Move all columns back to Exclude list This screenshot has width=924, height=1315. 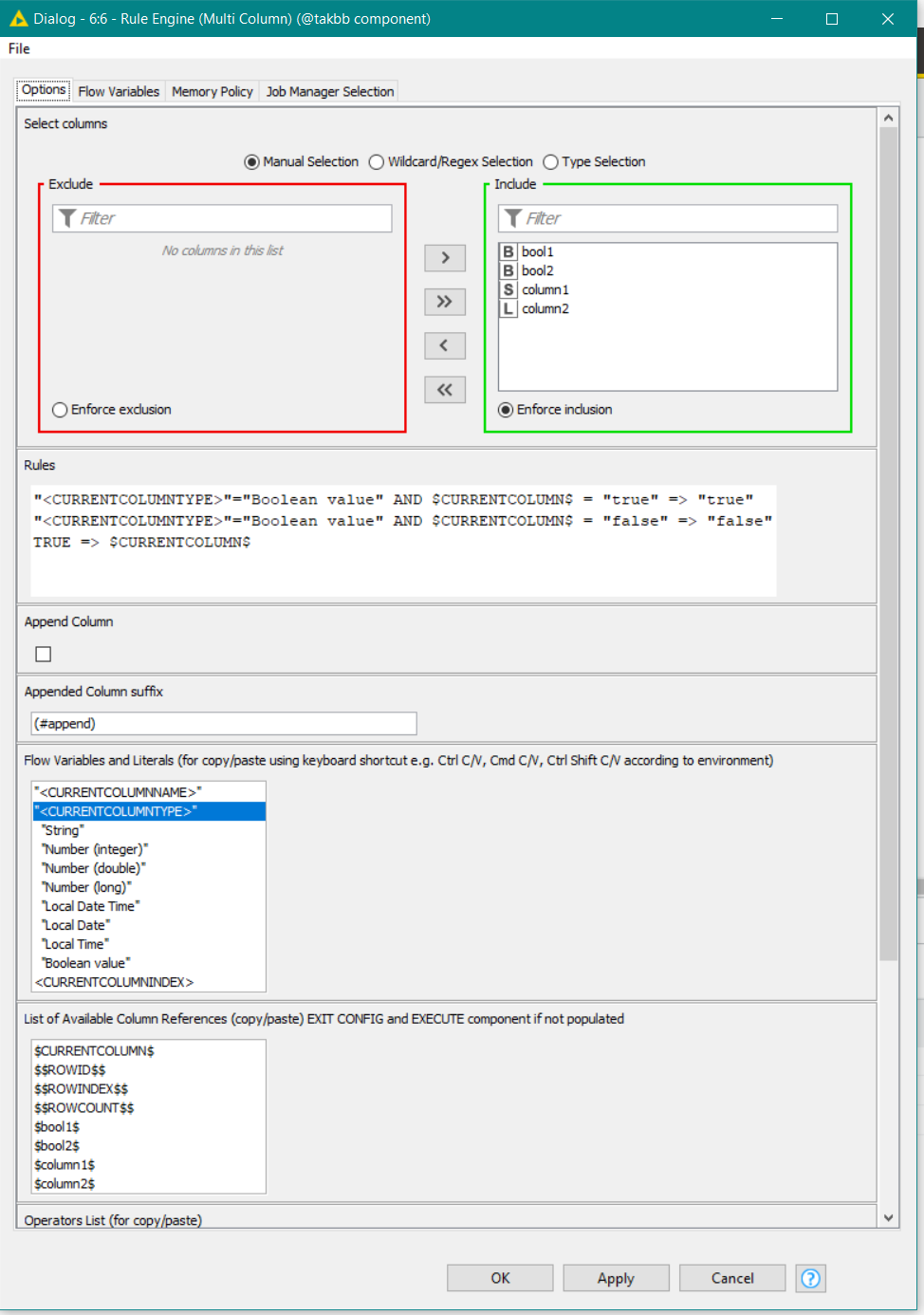[x=445, y=389]
